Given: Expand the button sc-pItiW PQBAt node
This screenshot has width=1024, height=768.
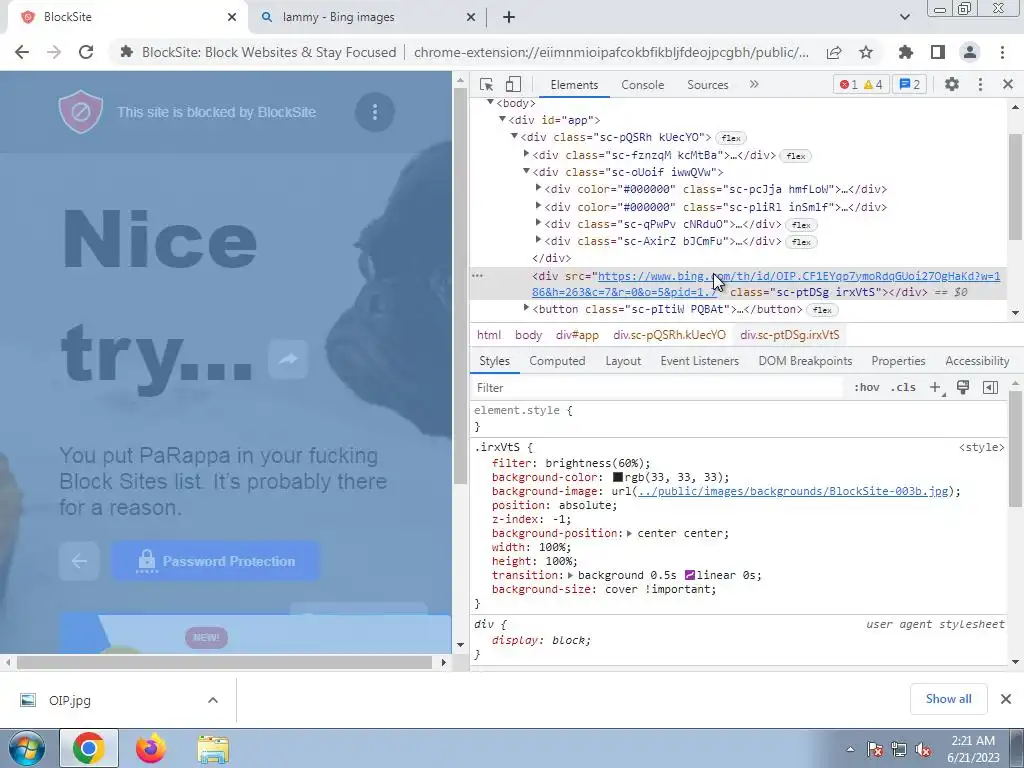Looking at the screenshot, I should [526, 308].
